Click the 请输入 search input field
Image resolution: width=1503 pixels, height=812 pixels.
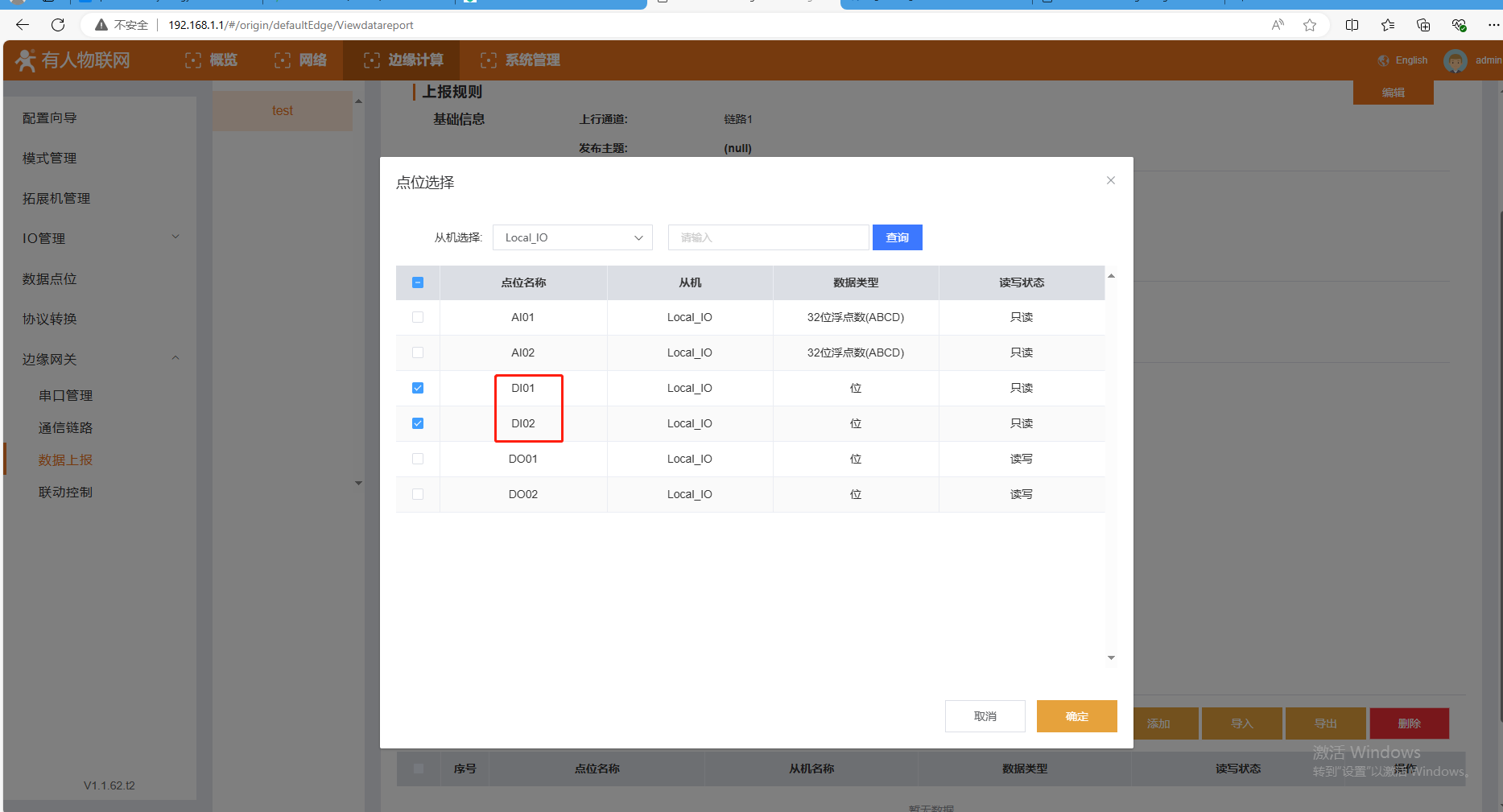(x=768, y=237)
